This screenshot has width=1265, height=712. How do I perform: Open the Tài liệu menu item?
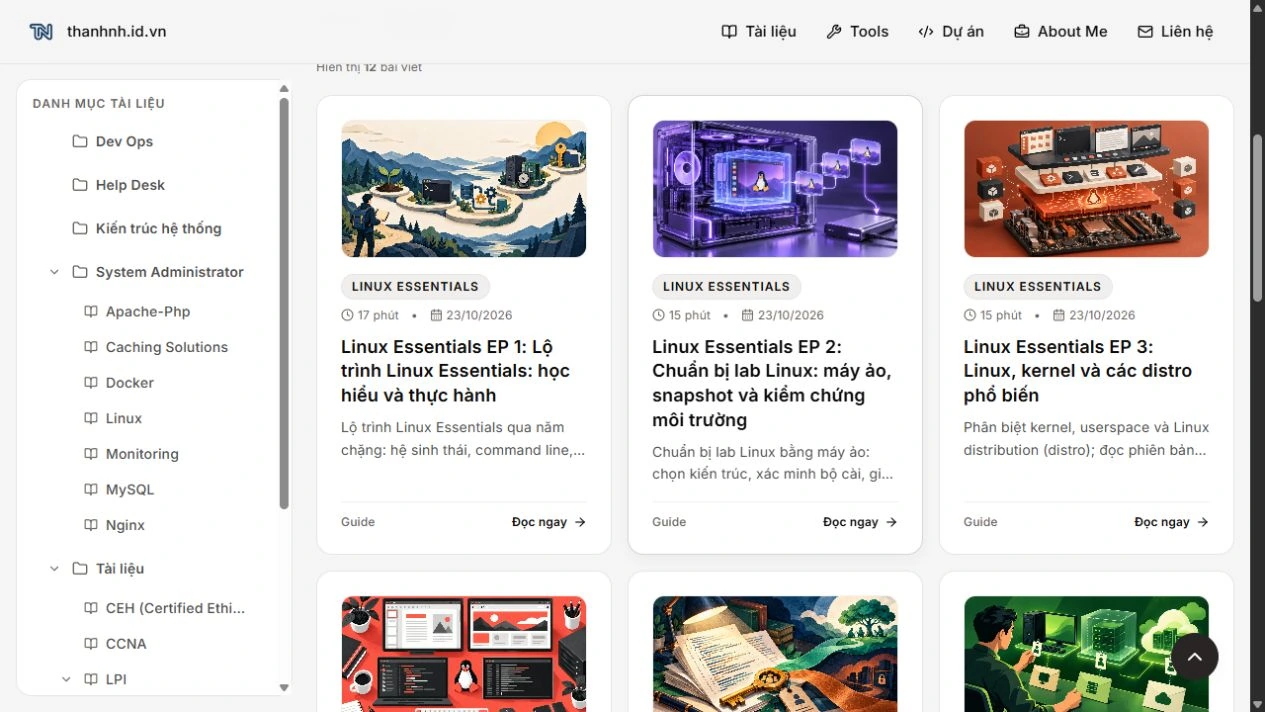click(x=759, y=32)
